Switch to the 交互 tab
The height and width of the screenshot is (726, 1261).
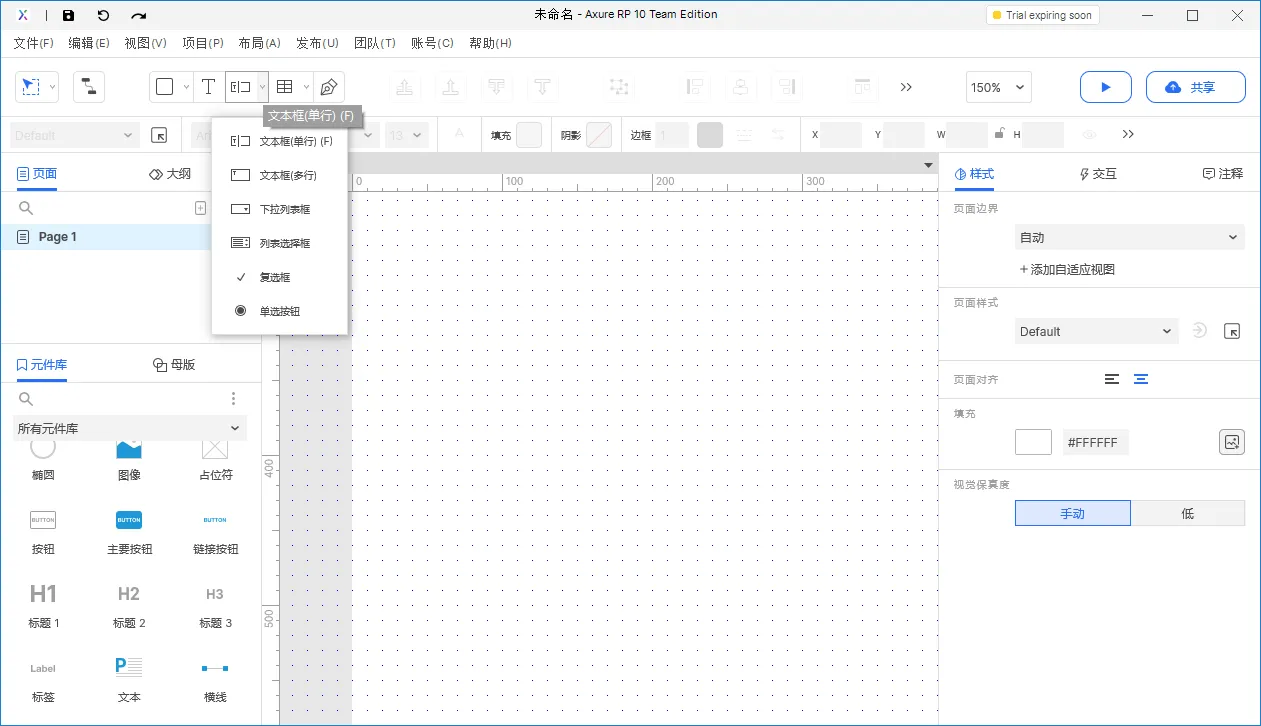point(1097,173)
